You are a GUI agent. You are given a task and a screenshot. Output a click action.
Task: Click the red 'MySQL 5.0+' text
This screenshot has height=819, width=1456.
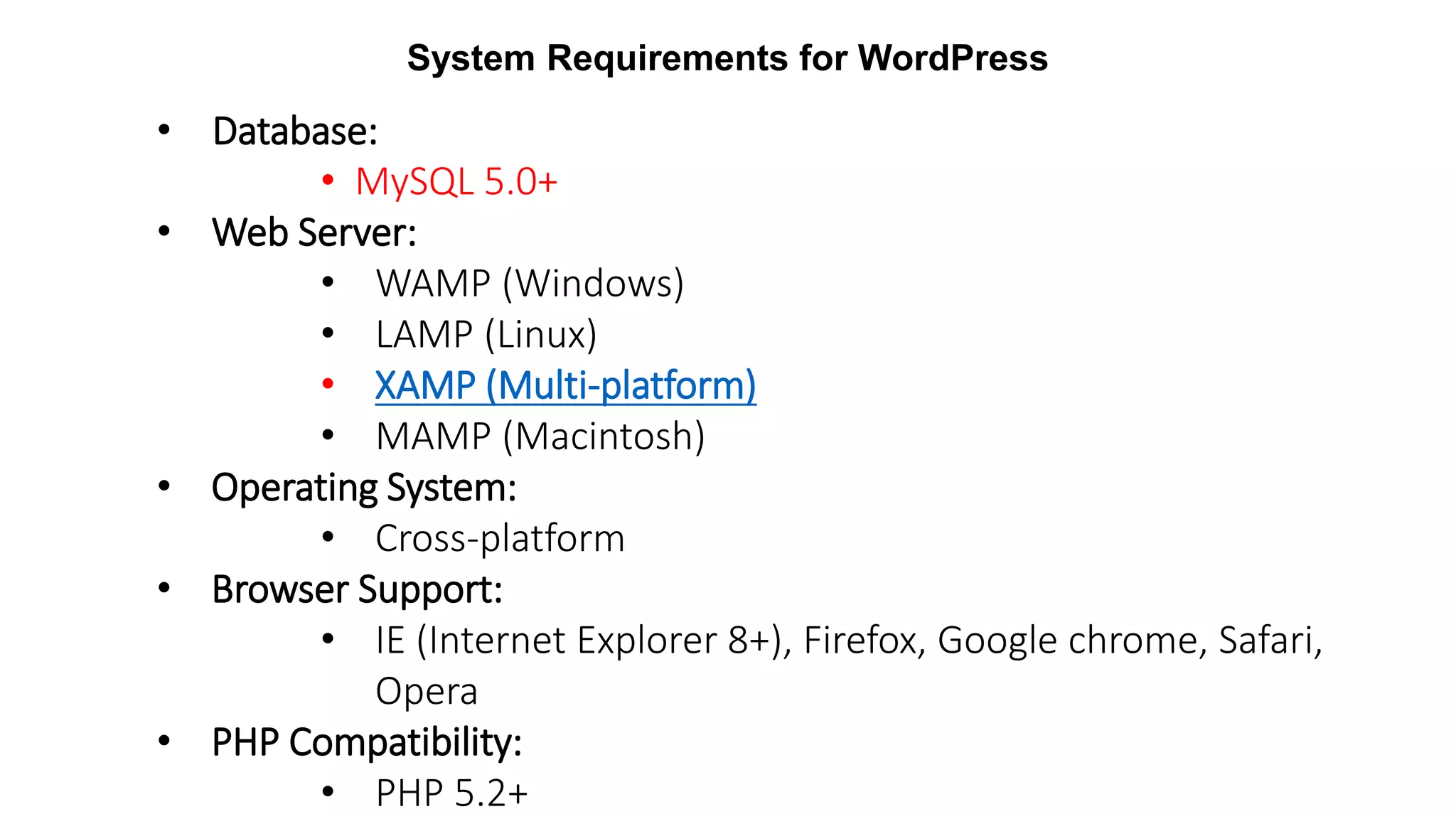456,182
